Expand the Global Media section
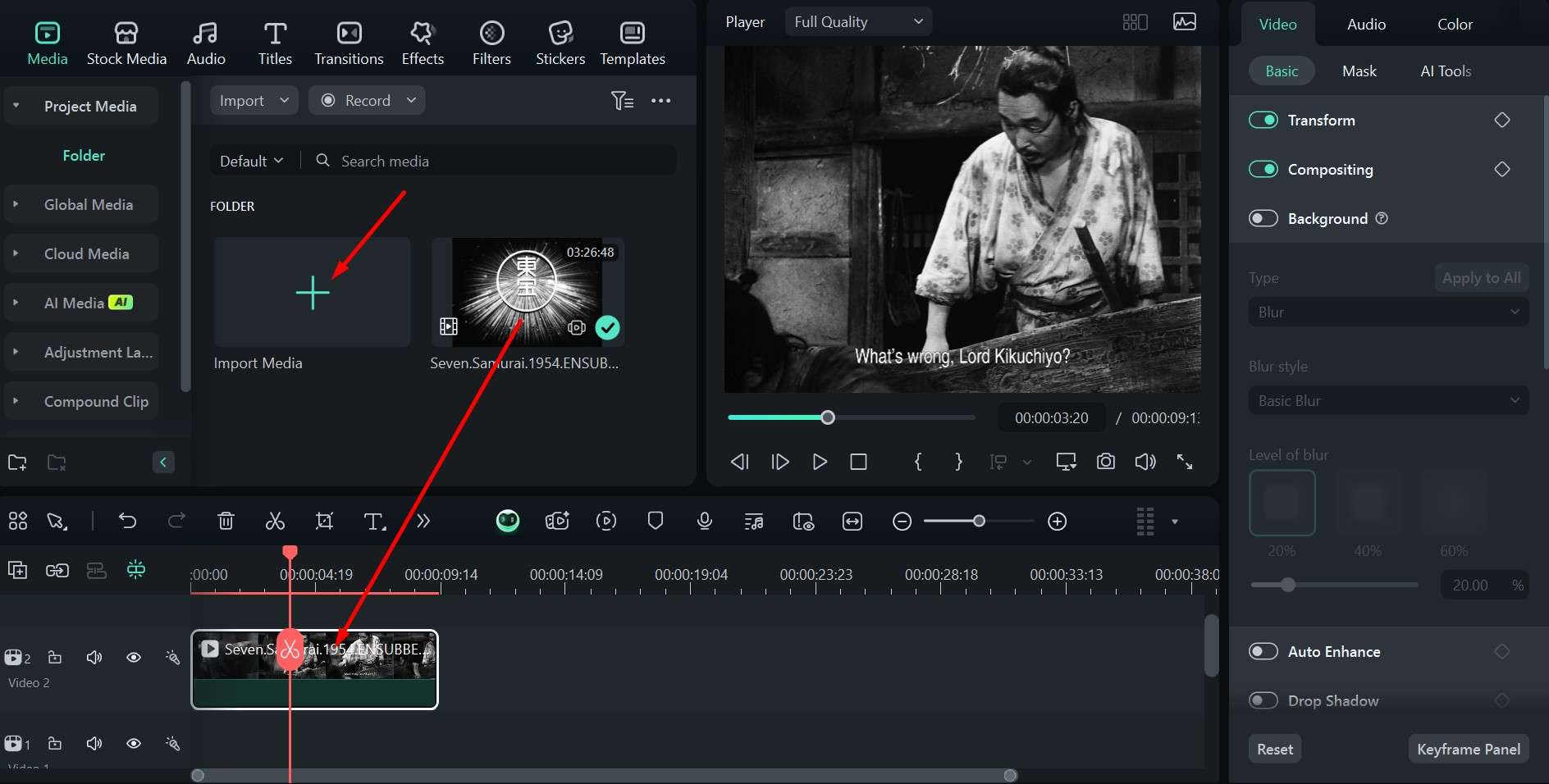Image resolution: width=1549 pixels, height=784 pixels. pyautogui.click(x=16, y=205)
